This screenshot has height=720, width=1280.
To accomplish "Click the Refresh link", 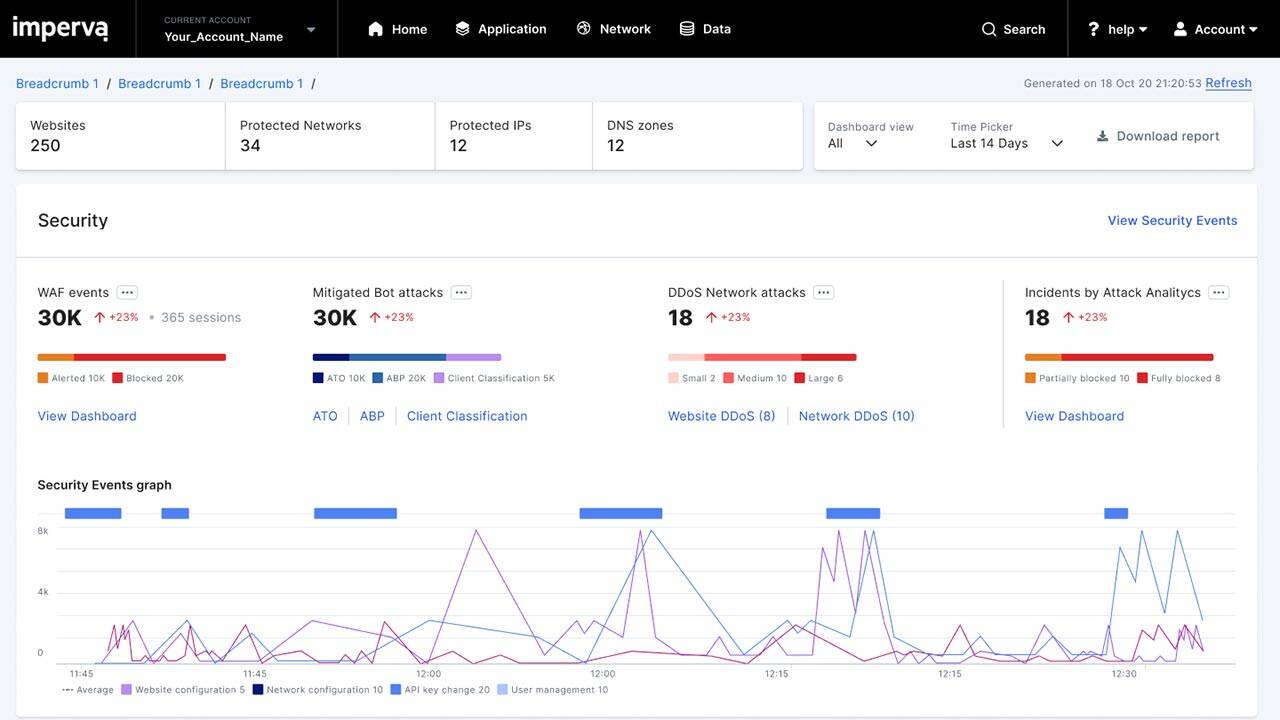I will pyautogui.click(x=1228, y=83).
